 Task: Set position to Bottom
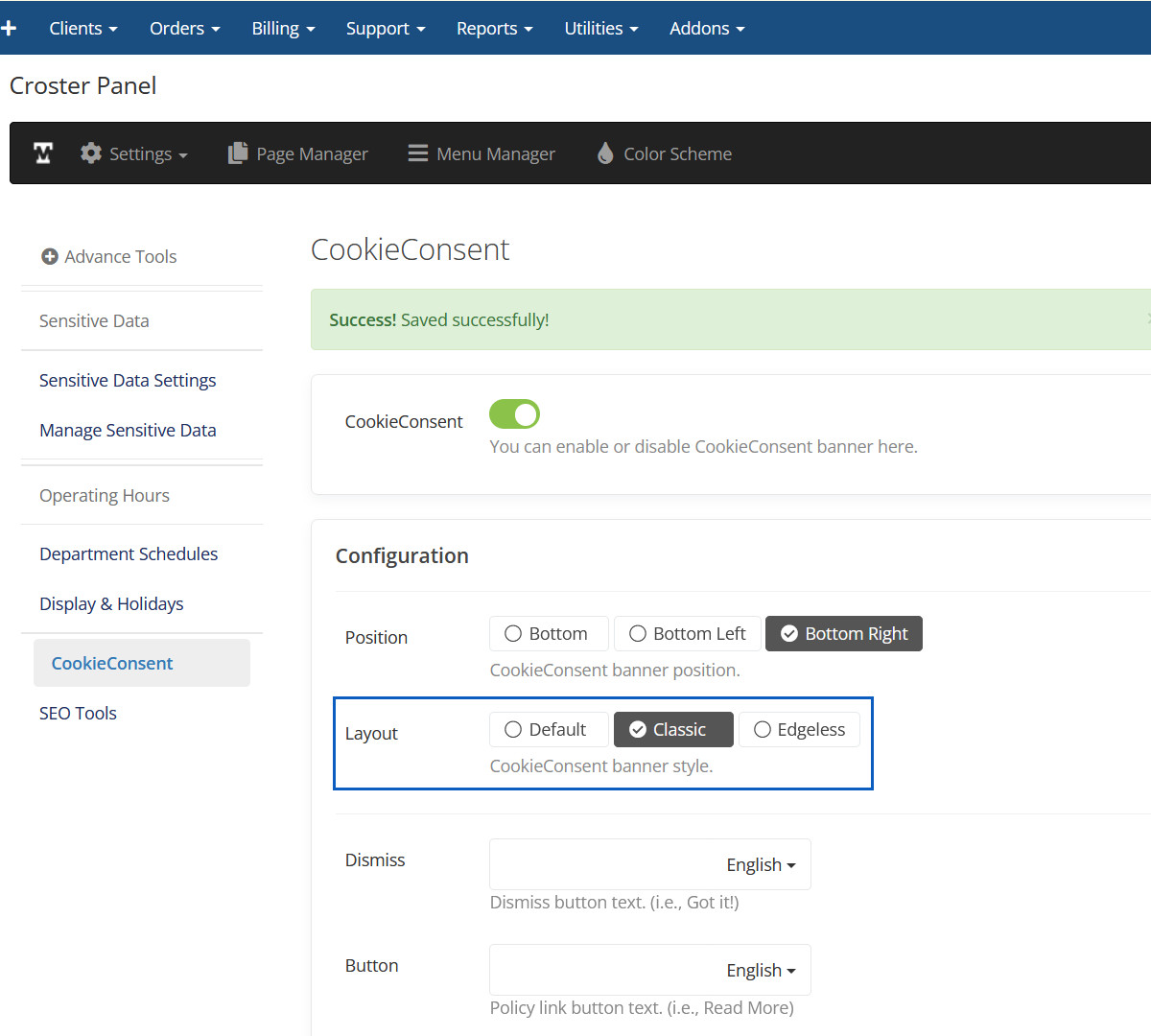point(548,634)
